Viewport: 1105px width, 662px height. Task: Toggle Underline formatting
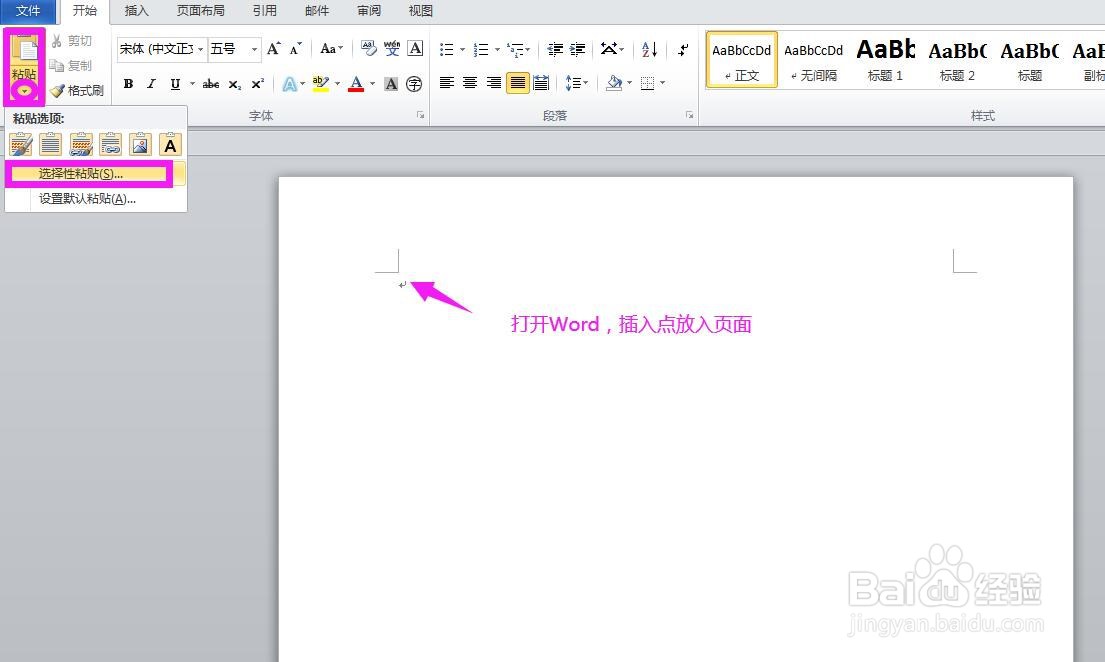coord(175,84)
